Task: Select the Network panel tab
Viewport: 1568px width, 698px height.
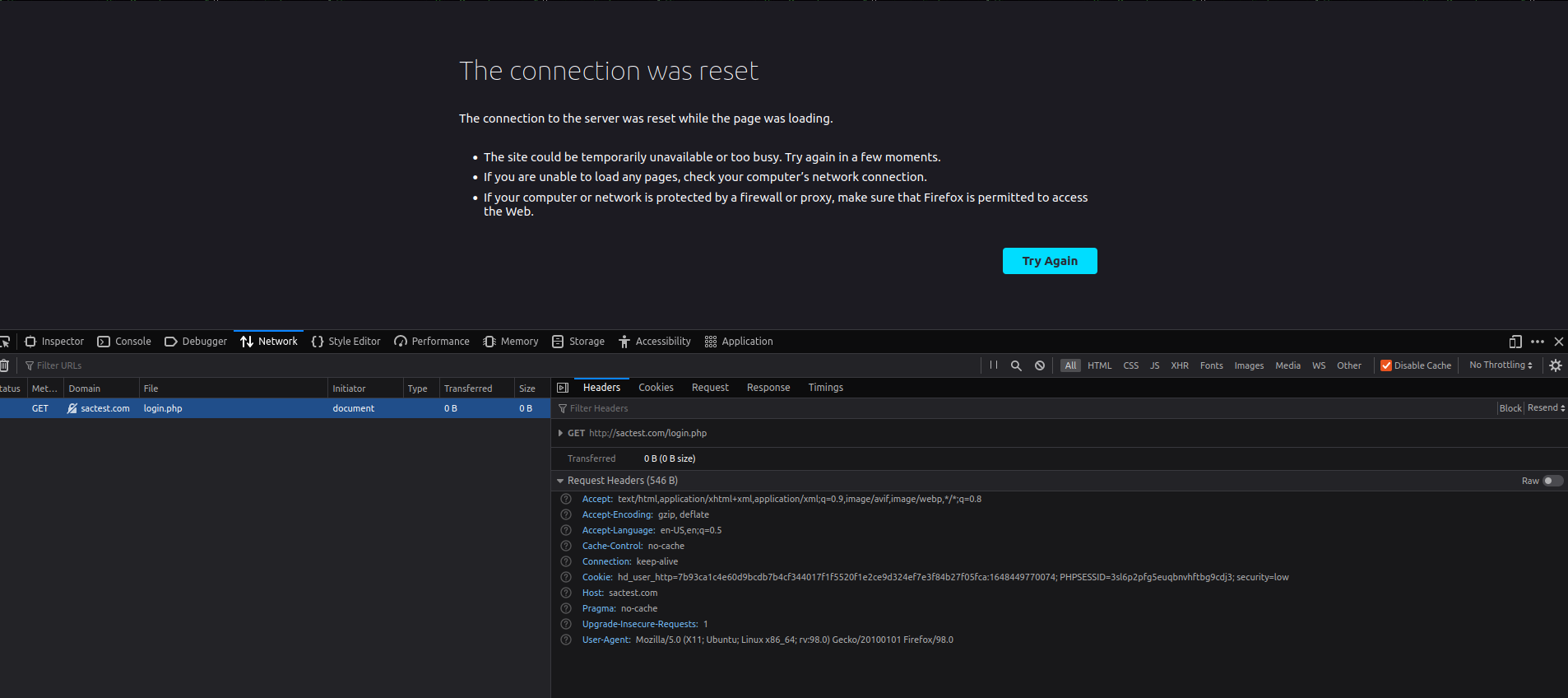Action: [x=269, y=342]
